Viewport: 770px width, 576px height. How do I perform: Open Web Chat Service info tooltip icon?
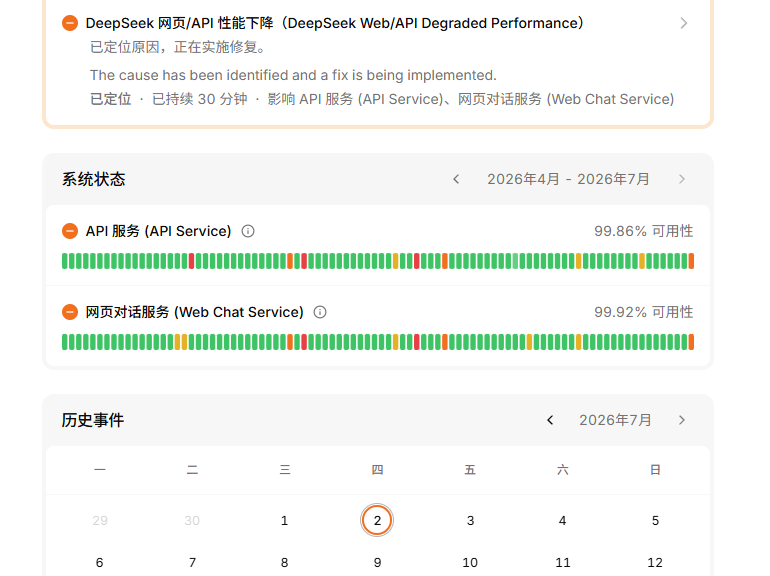click(x=320, y=312)
